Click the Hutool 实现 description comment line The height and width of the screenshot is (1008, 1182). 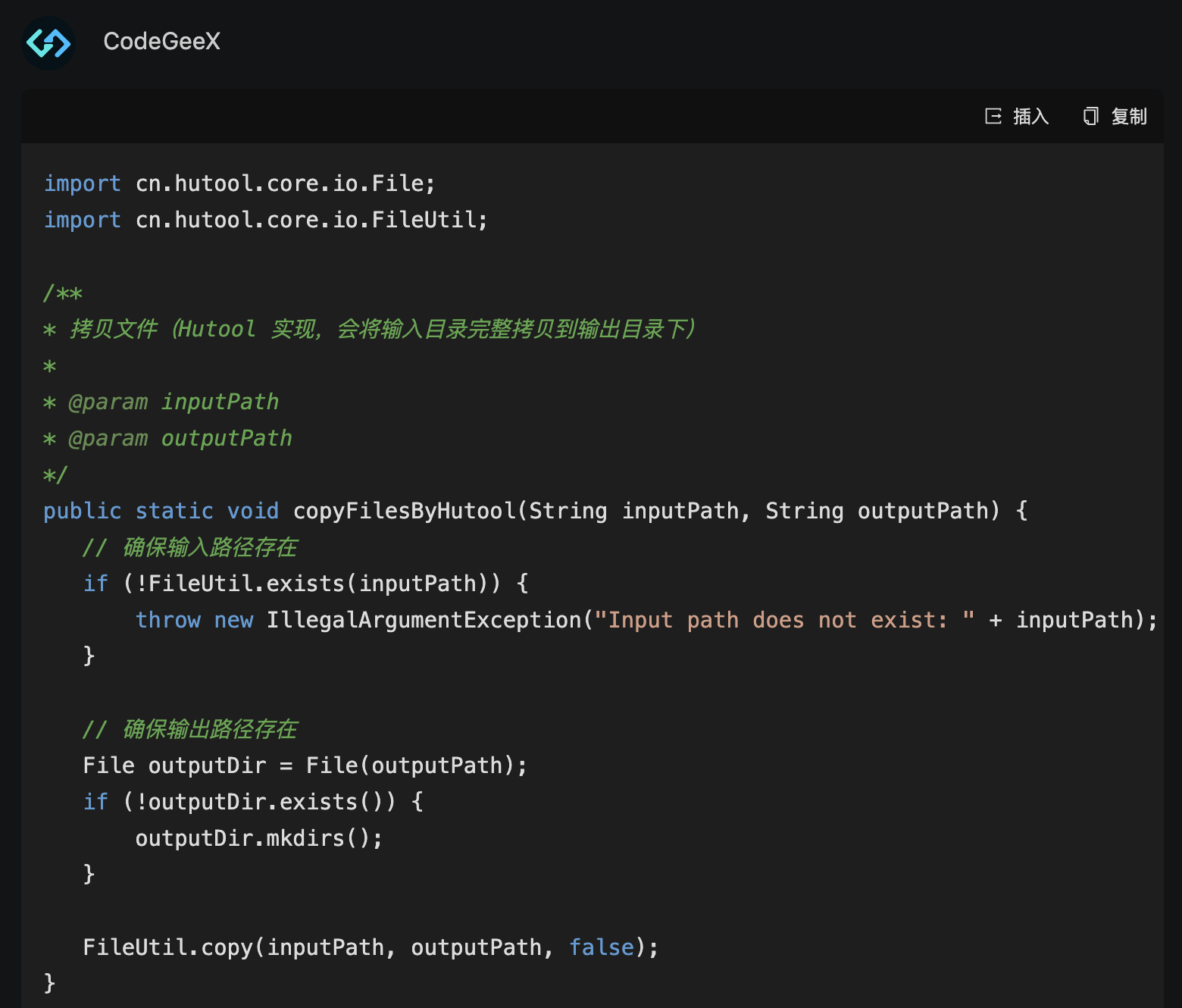pyautogui.click(x=379, y=329)
